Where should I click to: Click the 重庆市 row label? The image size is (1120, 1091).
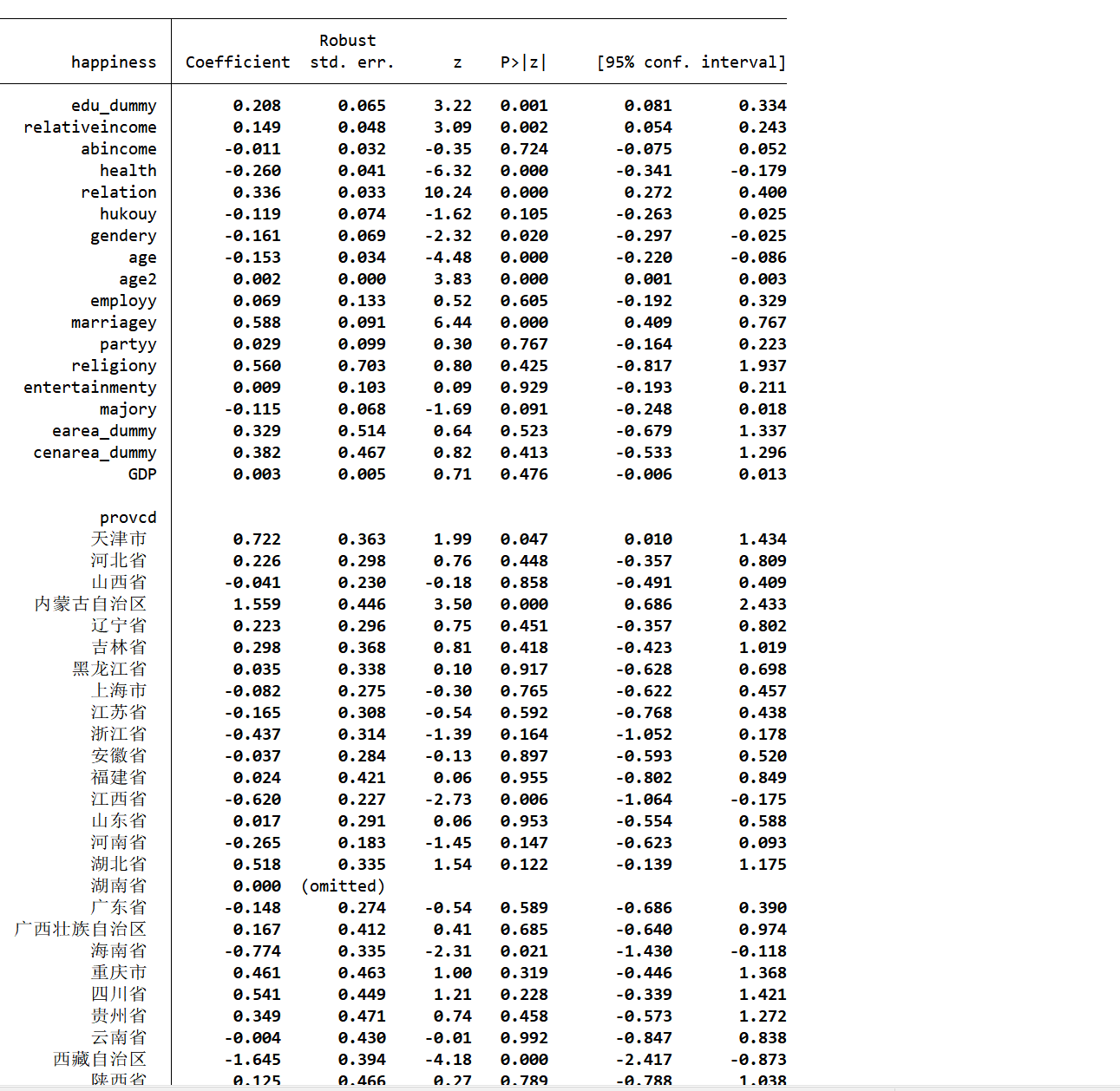tap(119, 973)
